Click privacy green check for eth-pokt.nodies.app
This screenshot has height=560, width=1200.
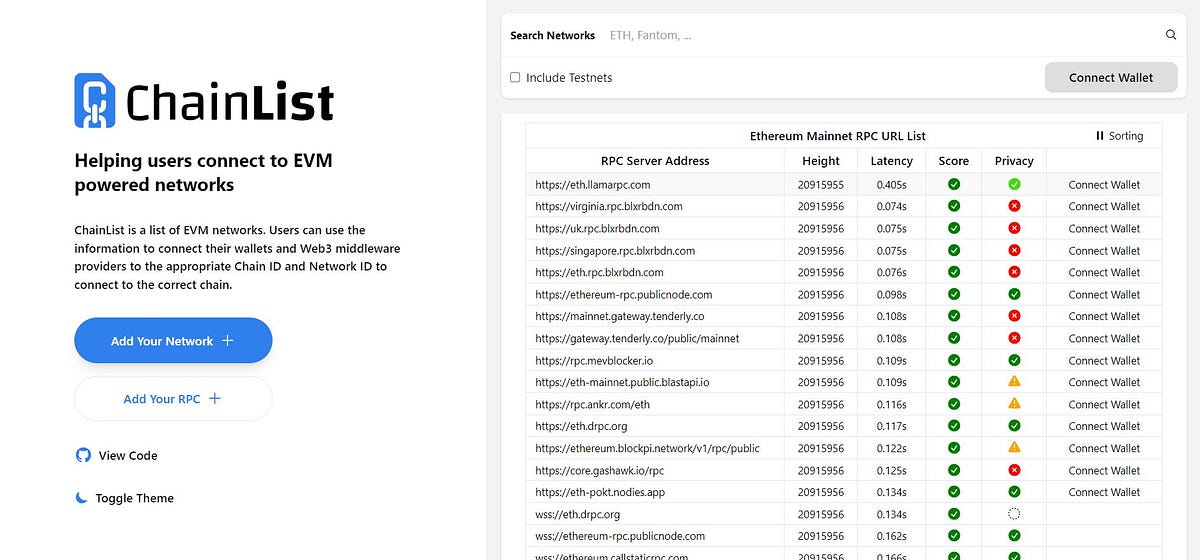coord(1014,492)
